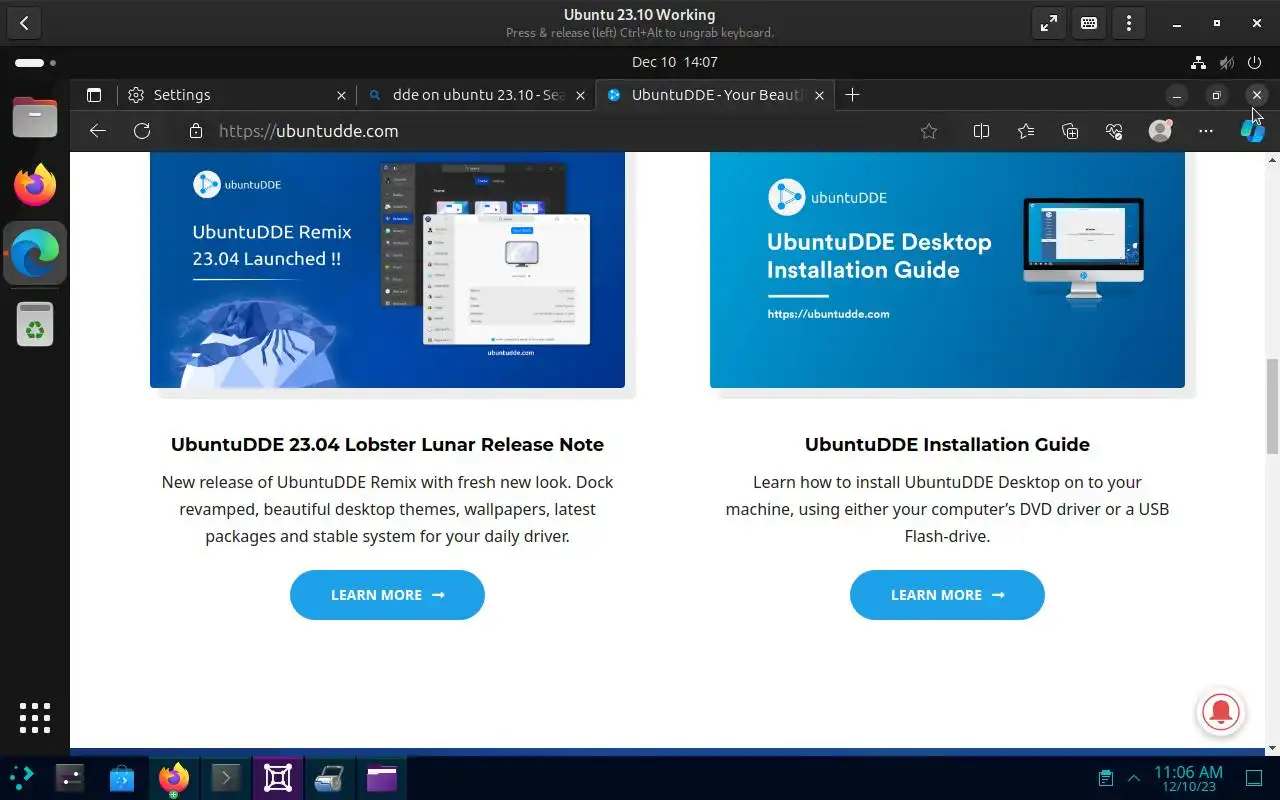Add this page to favorites with the star
The height and width of the screenshot is (800, 1280).
point(929,131)
